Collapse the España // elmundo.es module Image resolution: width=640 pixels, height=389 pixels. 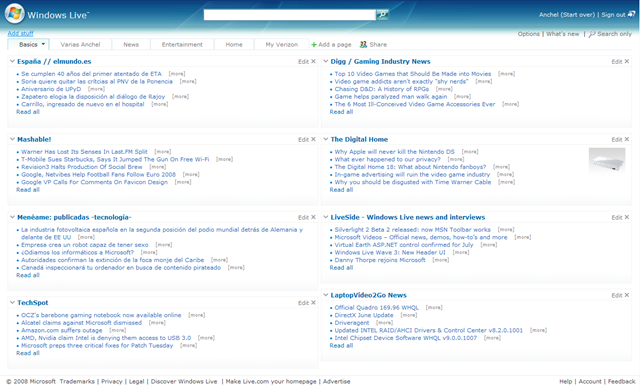click(x=12, y=61)
